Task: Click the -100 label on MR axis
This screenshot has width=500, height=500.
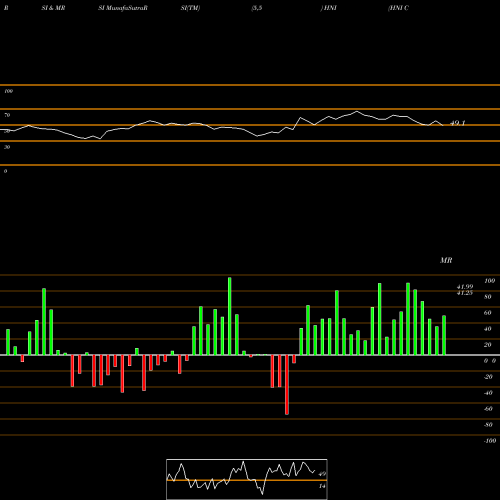Action: point(490,441)
